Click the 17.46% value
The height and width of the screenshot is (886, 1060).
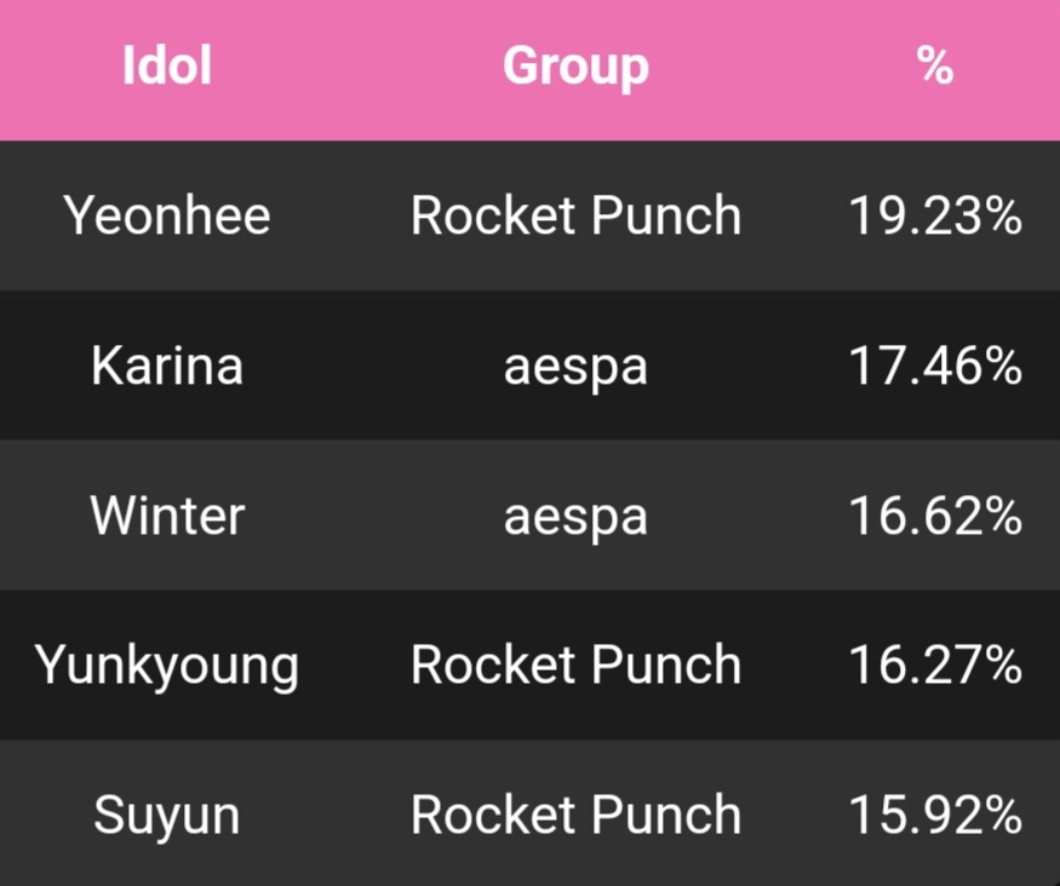click(x=934, y=366)
